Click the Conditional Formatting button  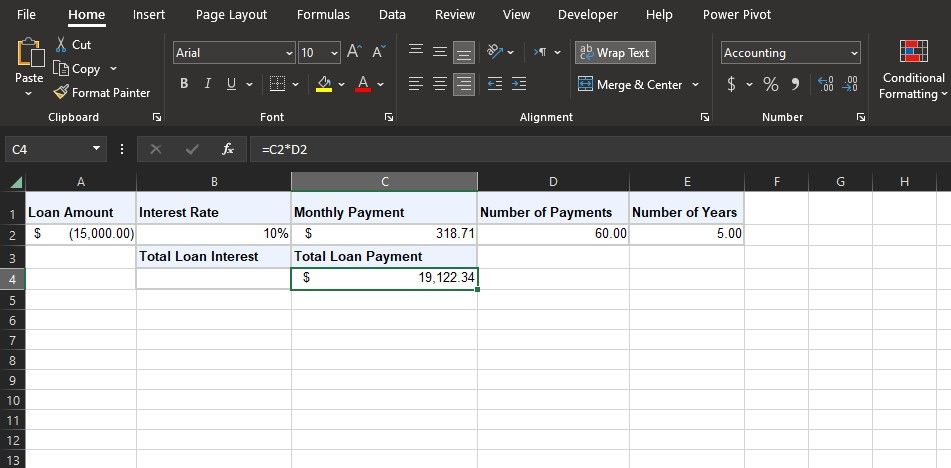coord(913,70)
